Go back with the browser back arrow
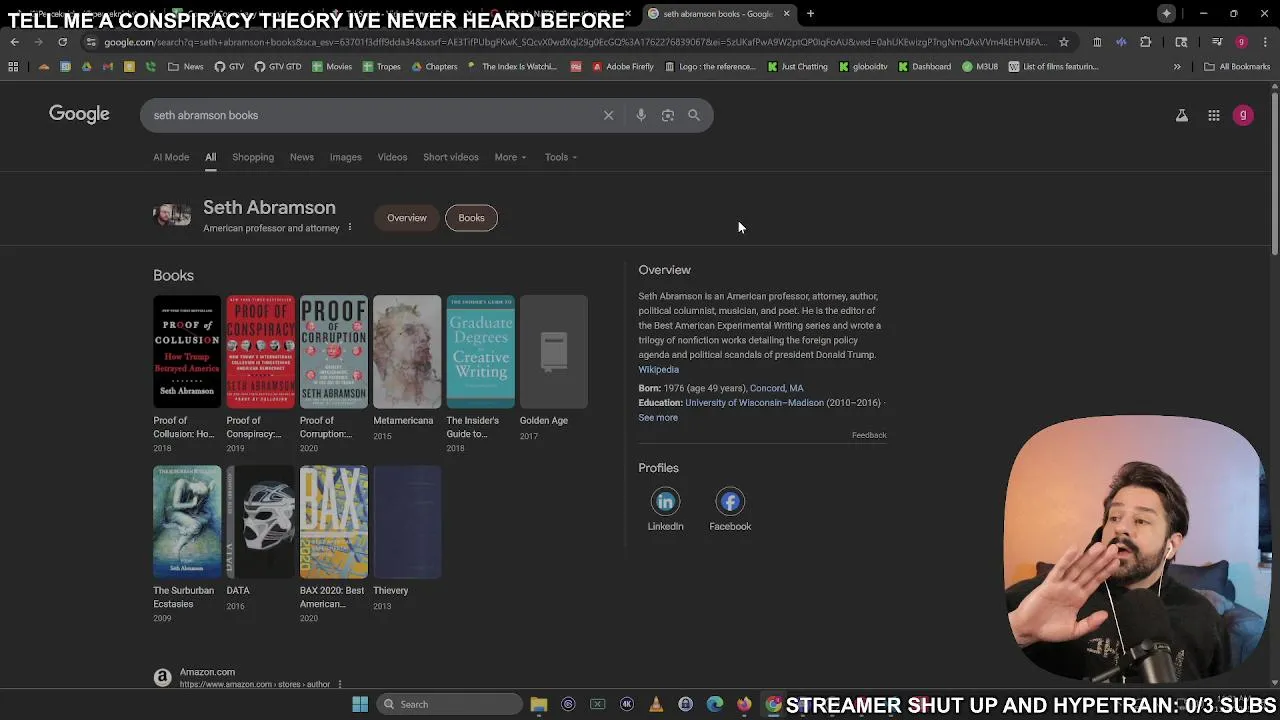 click(14, 42)
